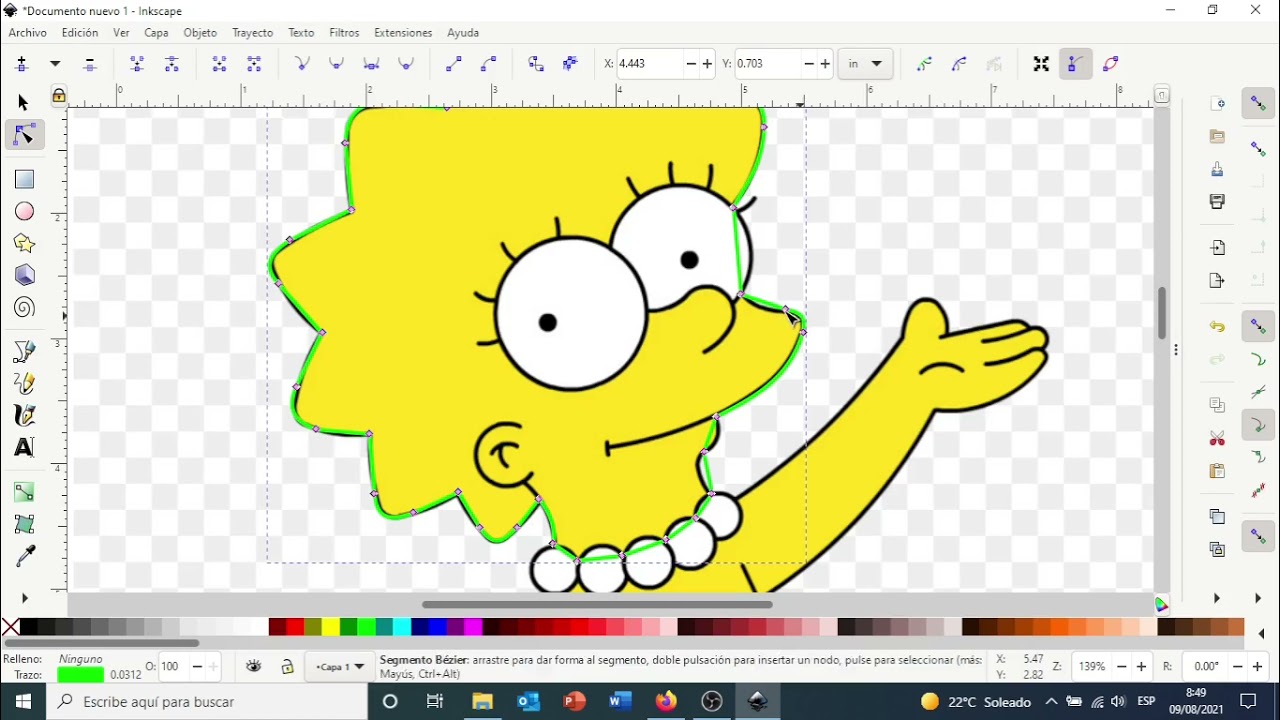Image resolution: width=1280 pixels, height=720 pixels.
Task: Click the Y coordinate input field
Action: point(767,64)
